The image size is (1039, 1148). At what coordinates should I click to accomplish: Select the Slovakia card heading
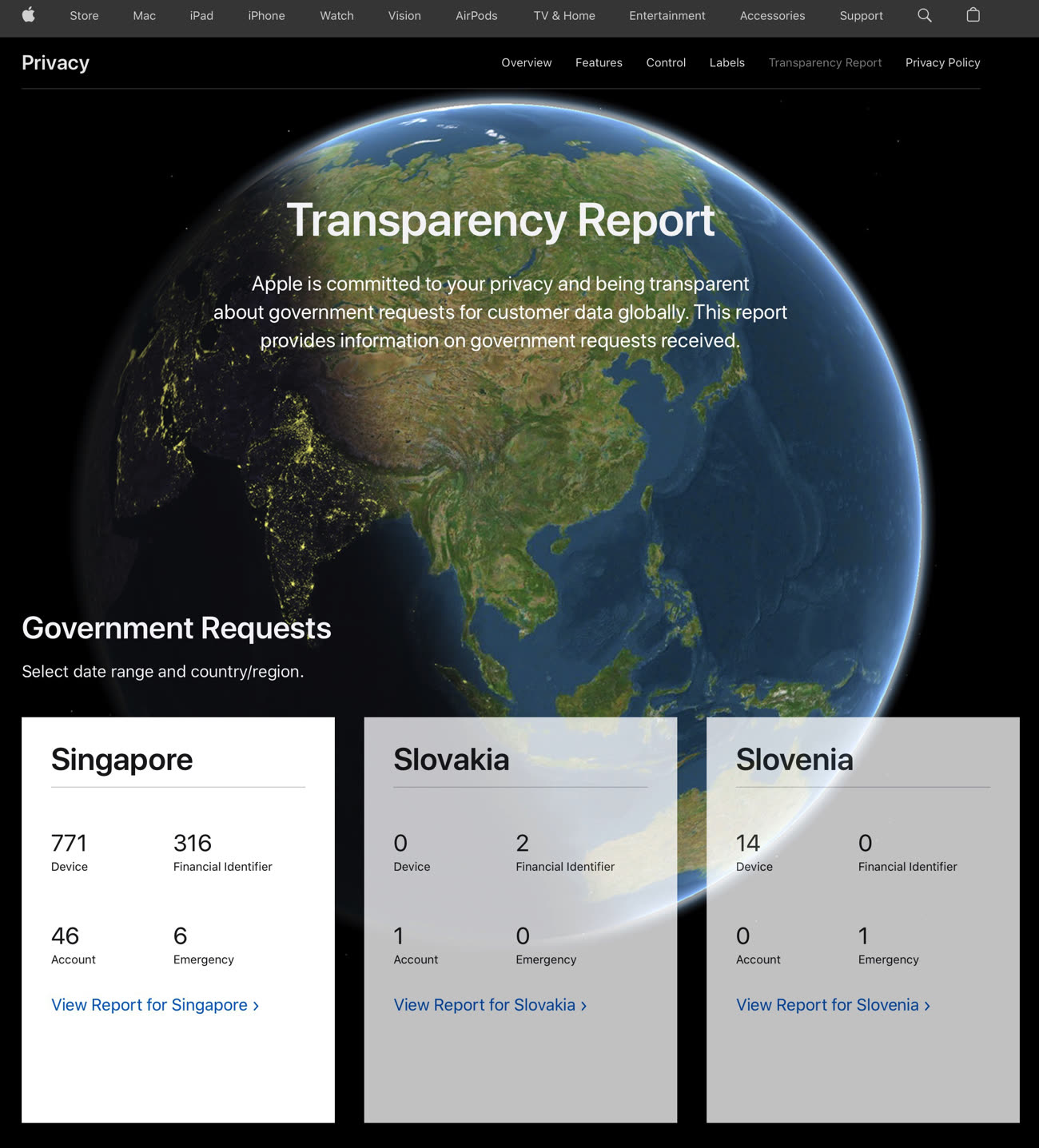click(451, 760)
